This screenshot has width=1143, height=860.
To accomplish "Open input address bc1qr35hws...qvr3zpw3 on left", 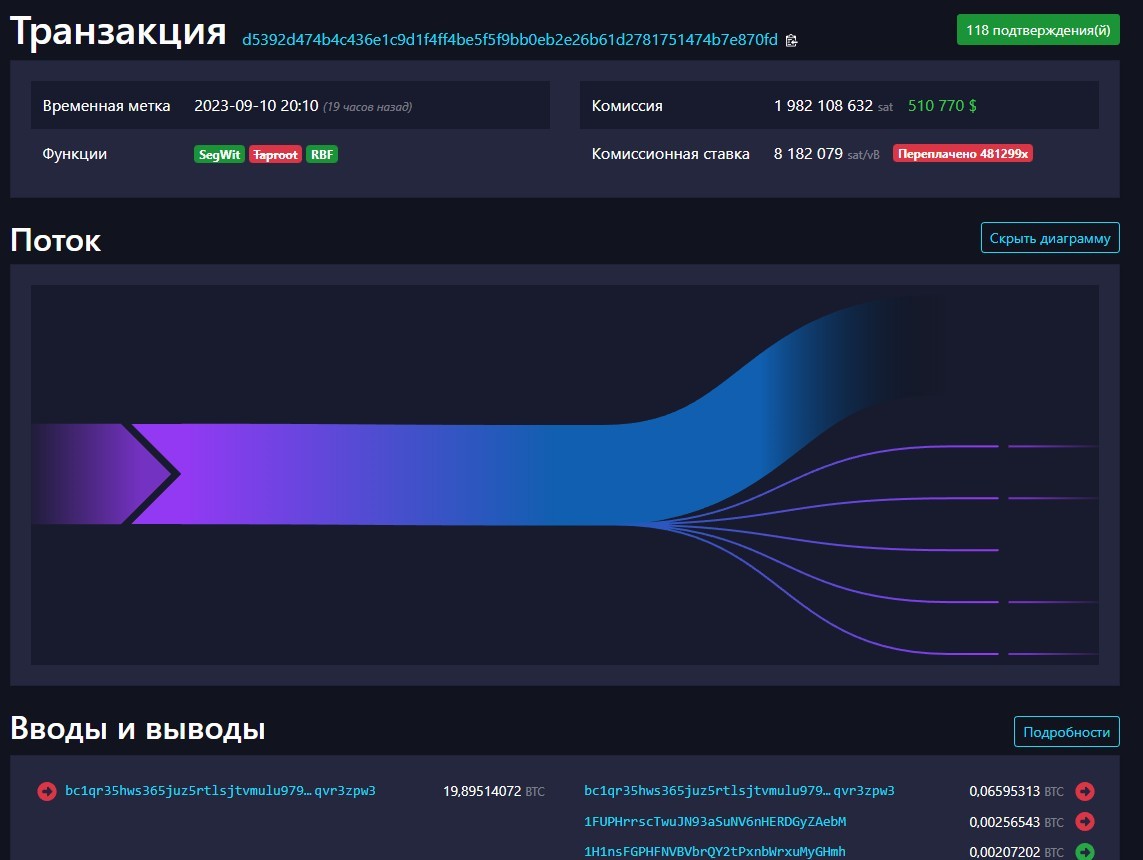I will [x=220, y=791].
